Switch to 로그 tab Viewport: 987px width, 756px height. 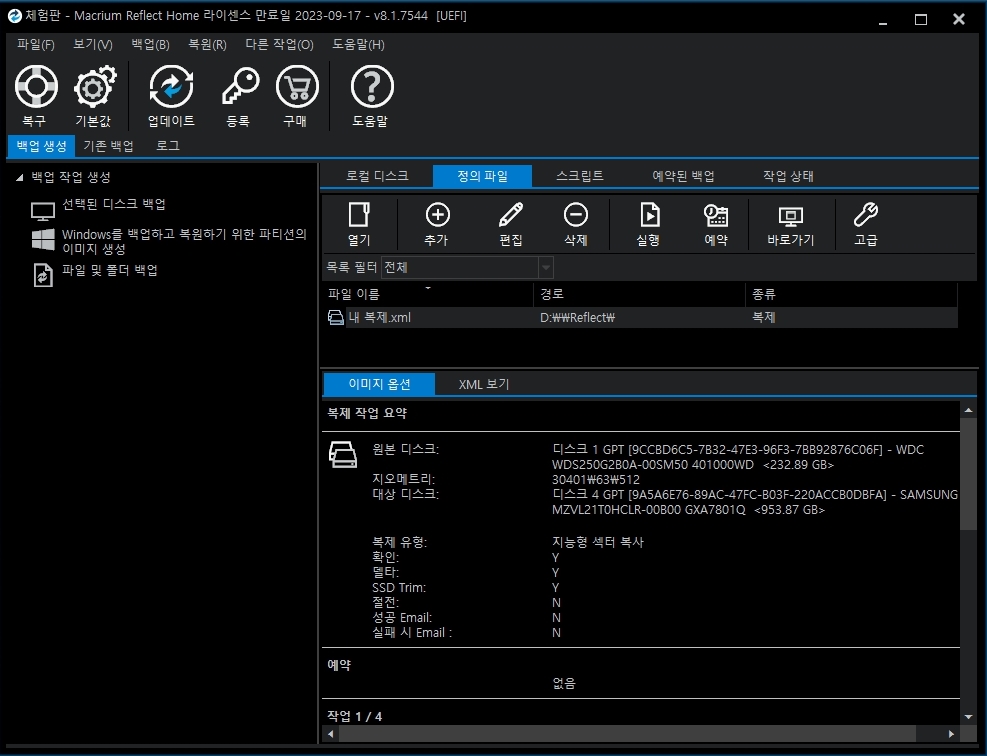tap(168, 146)
